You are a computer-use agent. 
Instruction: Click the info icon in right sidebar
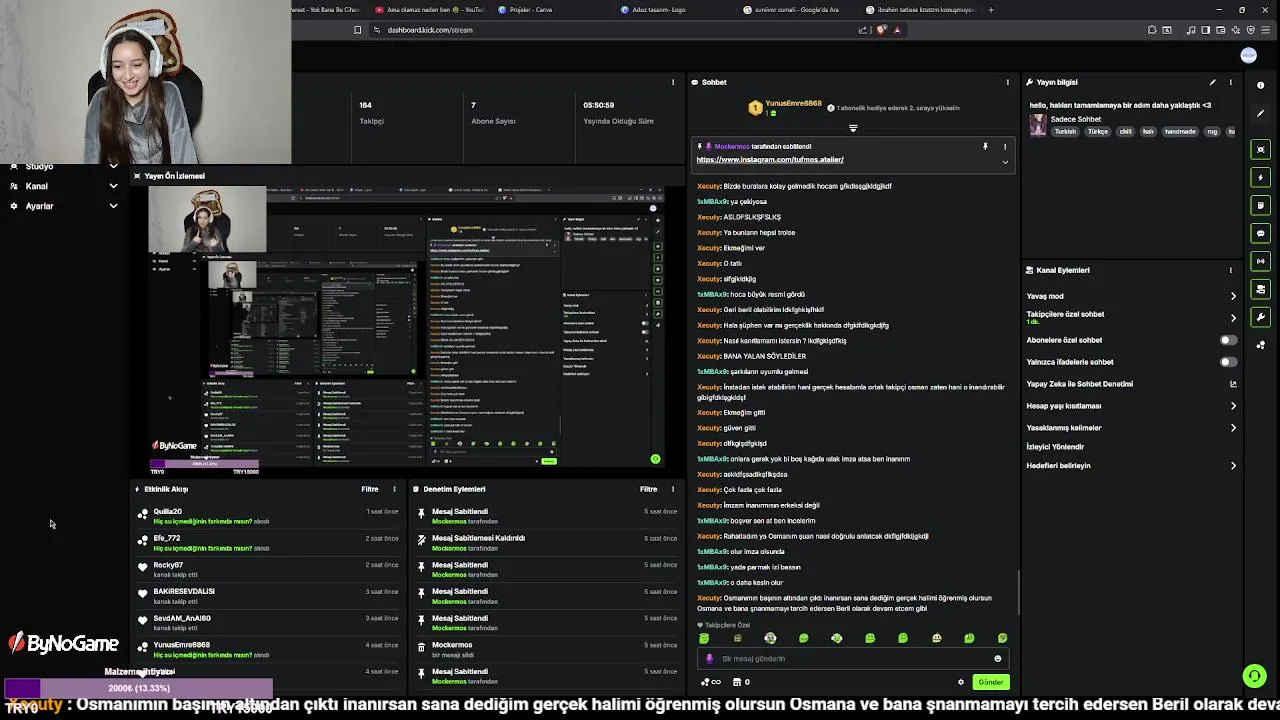(x=1260, y=84)
